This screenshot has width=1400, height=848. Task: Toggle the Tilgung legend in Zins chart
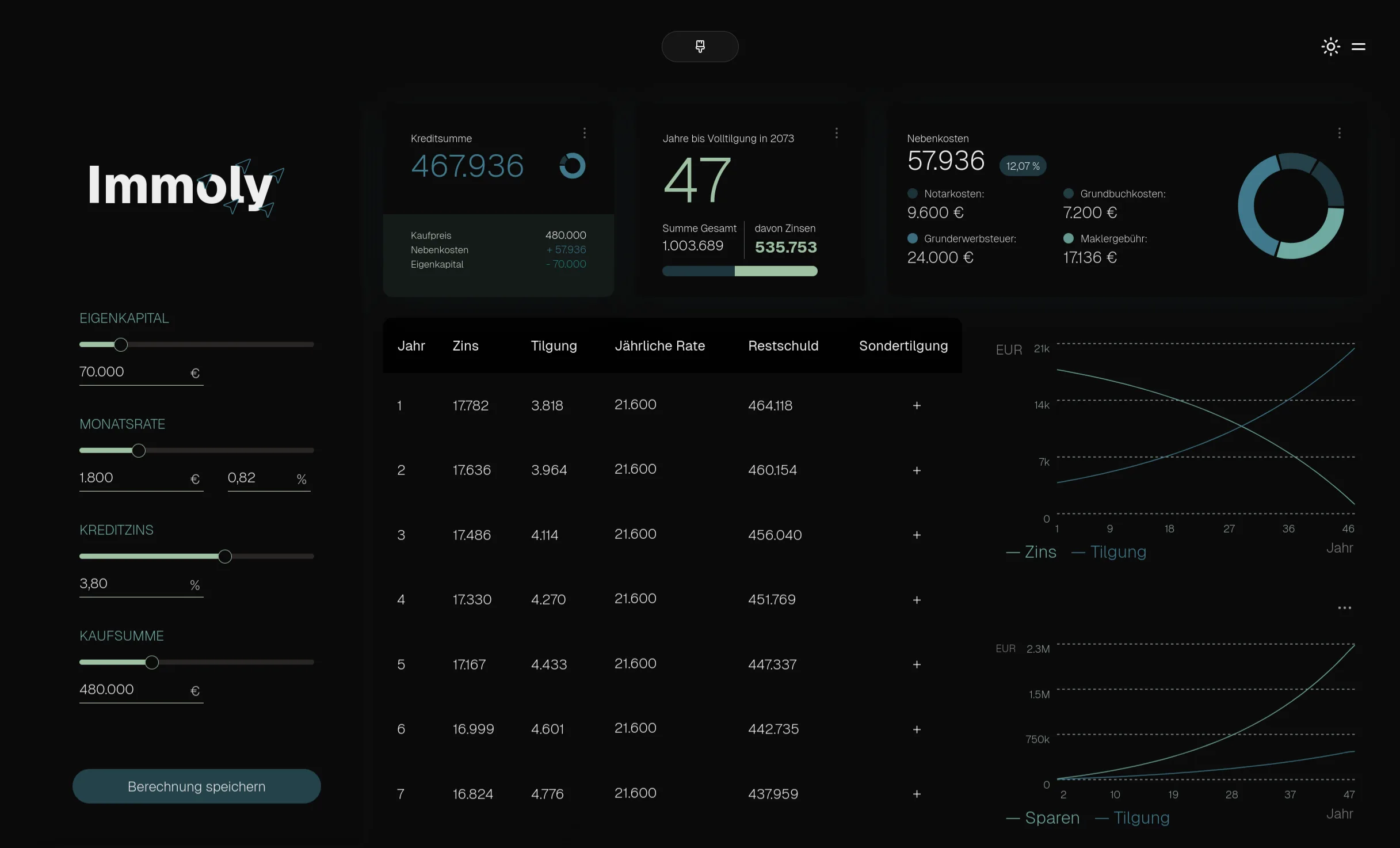pos(1109,552)
